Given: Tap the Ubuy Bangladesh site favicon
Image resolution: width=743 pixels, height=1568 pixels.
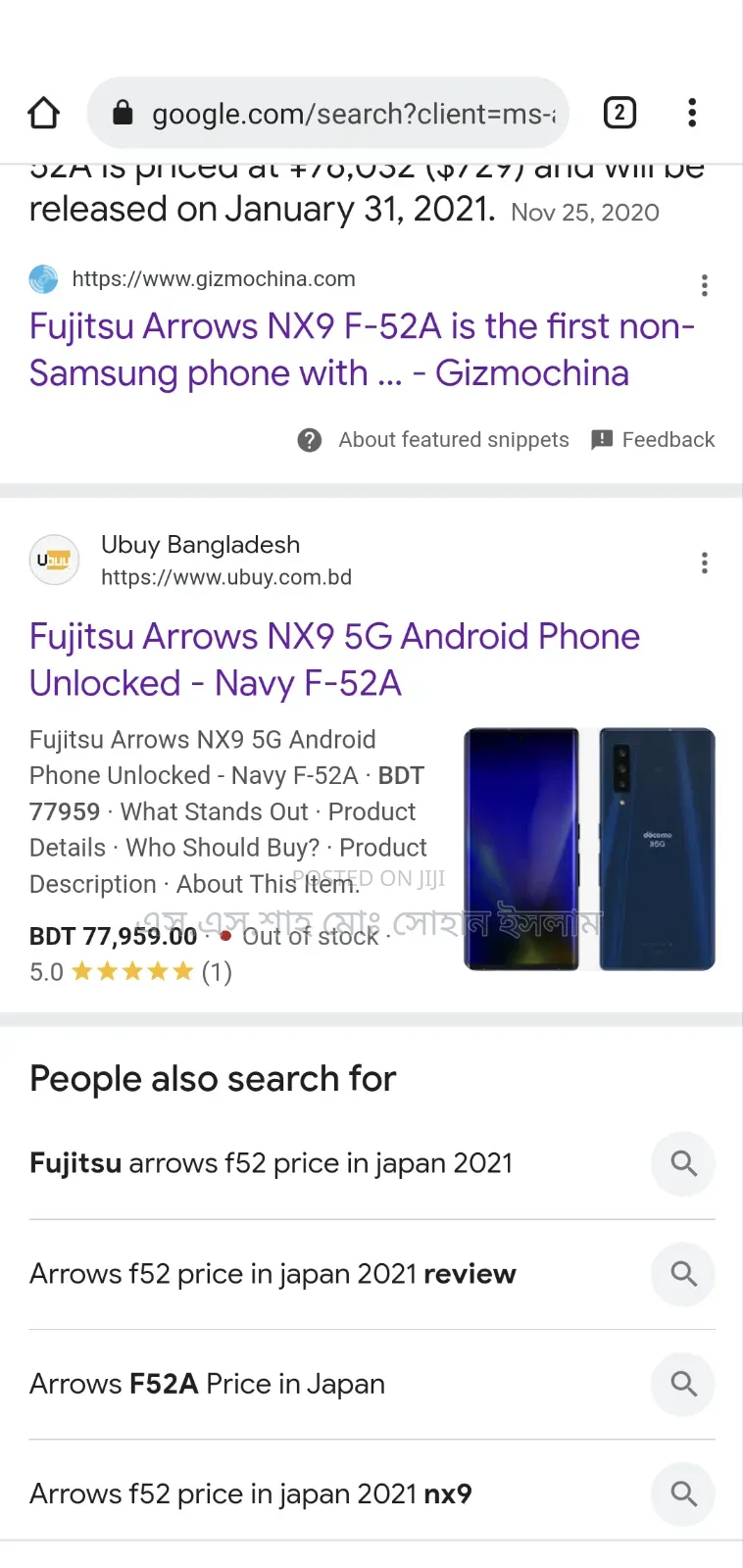Looking at the screenshot, I should (54, 560).
